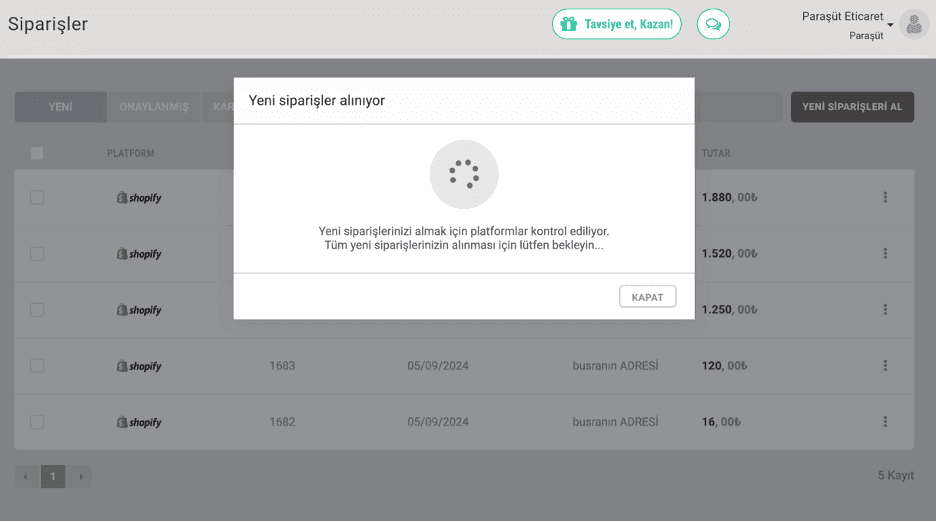Viewport: 936px width, 522px height.
Task: Open three-dot menu for order 1682
Action: click(x=885, y=422)
